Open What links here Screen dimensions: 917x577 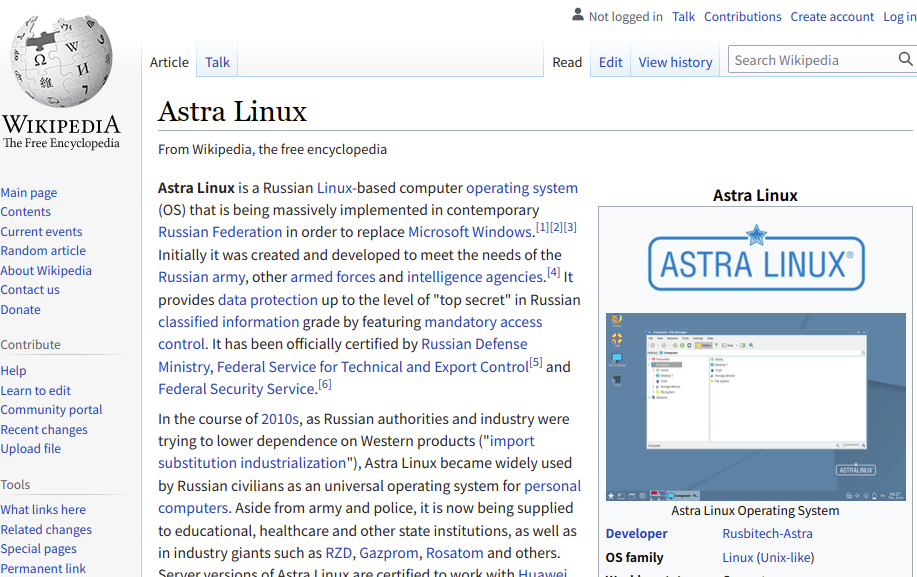[x=43, y=510]
